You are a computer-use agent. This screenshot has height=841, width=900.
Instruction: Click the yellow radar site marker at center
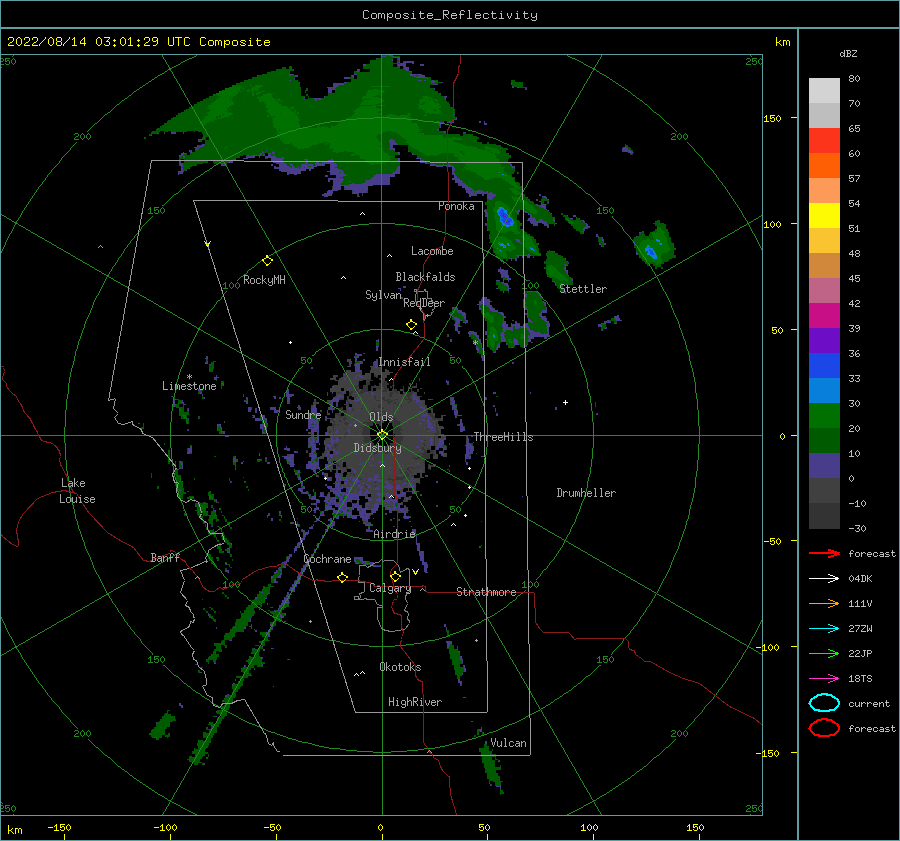[382, 435]
